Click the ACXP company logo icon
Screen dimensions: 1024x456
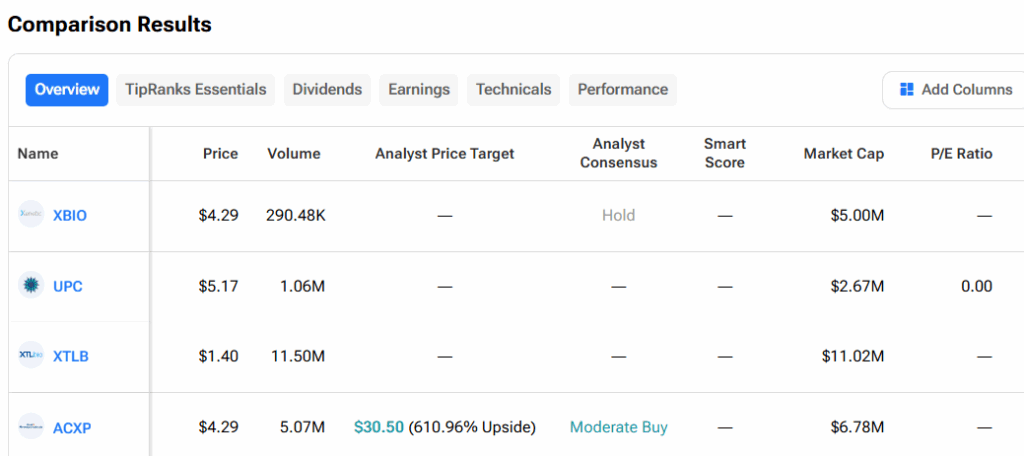31,427
